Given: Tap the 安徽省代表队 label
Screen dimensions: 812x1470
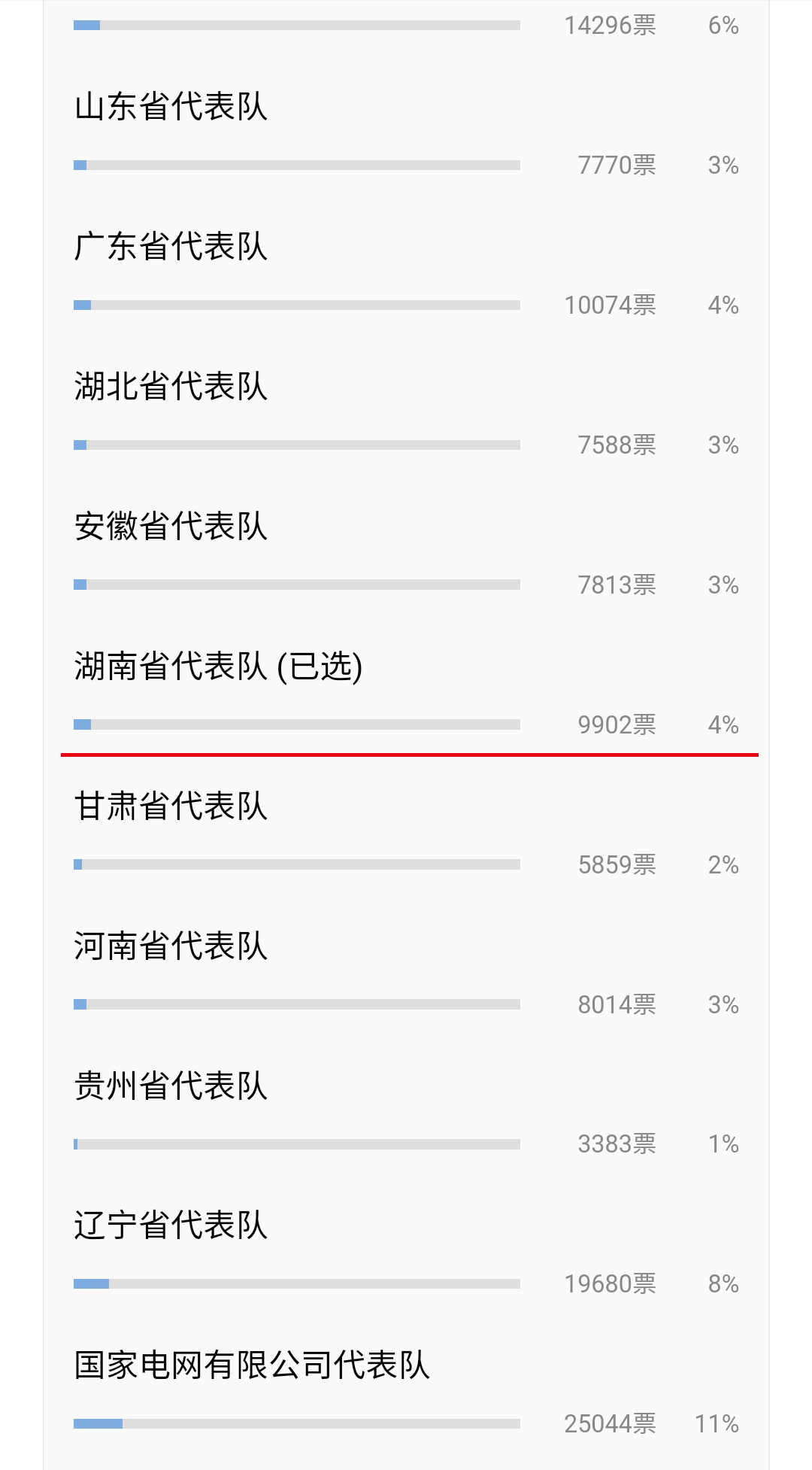Looking at the screenshot, I should click(171, 527).
